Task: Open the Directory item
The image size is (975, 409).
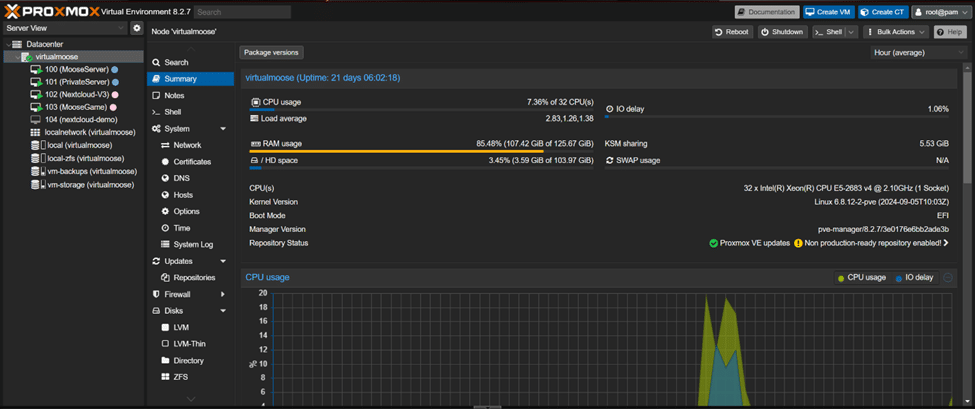Action: tap(190, 361)
